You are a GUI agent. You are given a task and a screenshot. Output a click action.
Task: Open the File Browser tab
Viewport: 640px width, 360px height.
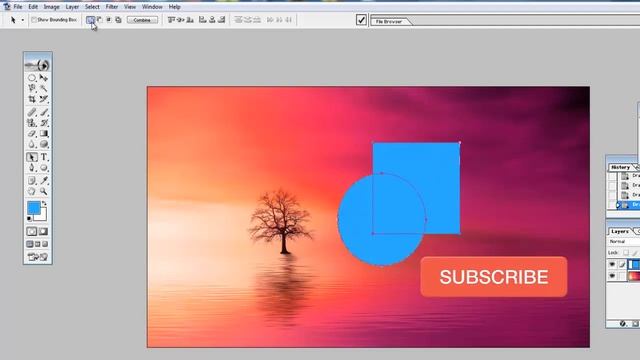tap(389, 21)
